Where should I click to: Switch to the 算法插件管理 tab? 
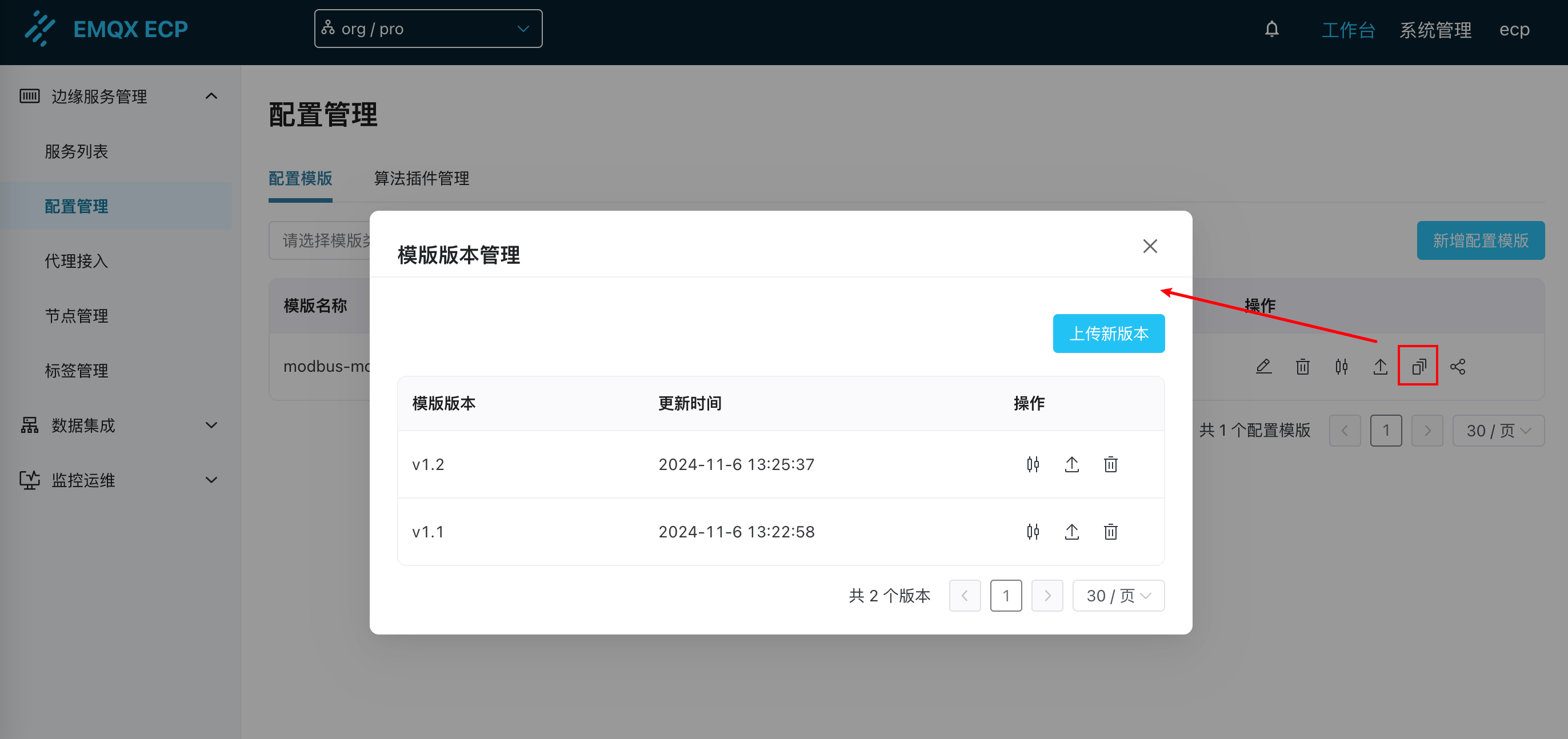421,179
